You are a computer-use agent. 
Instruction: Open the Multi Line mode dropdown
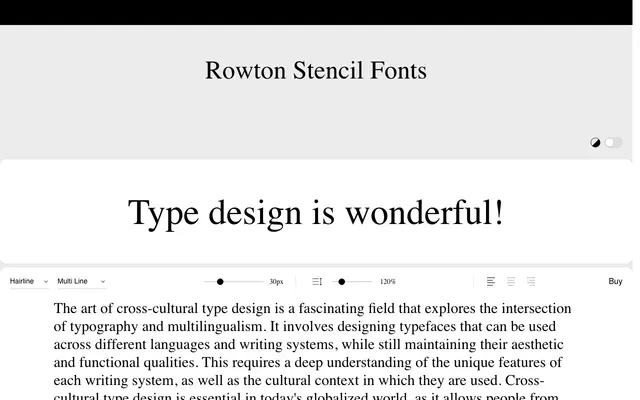82,281
